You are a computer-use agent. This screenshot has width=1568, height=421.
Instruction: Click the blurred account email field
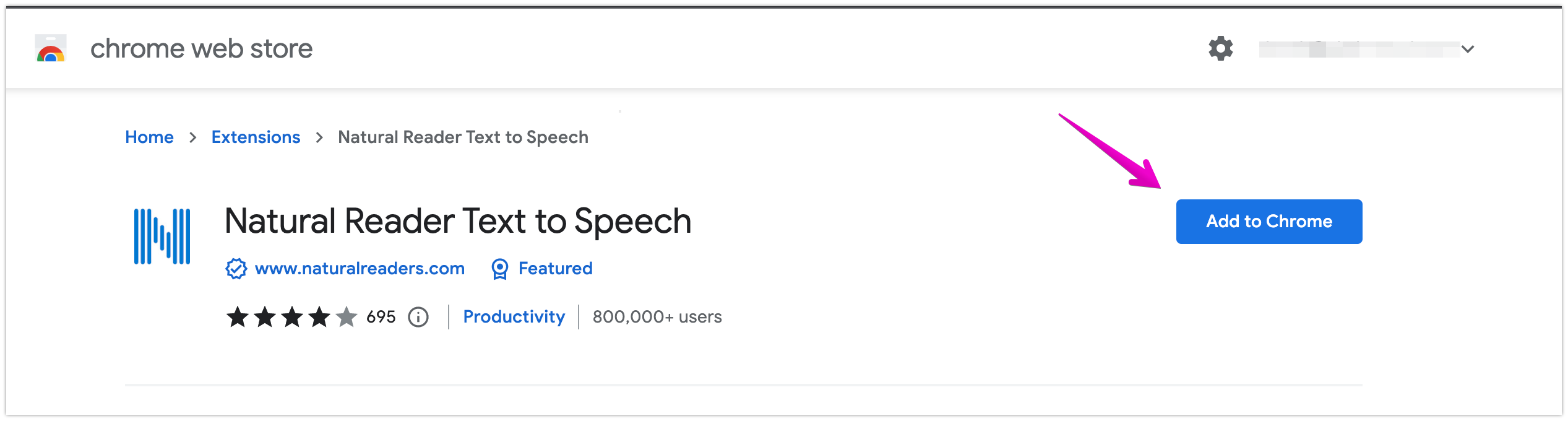point(1359,49)
